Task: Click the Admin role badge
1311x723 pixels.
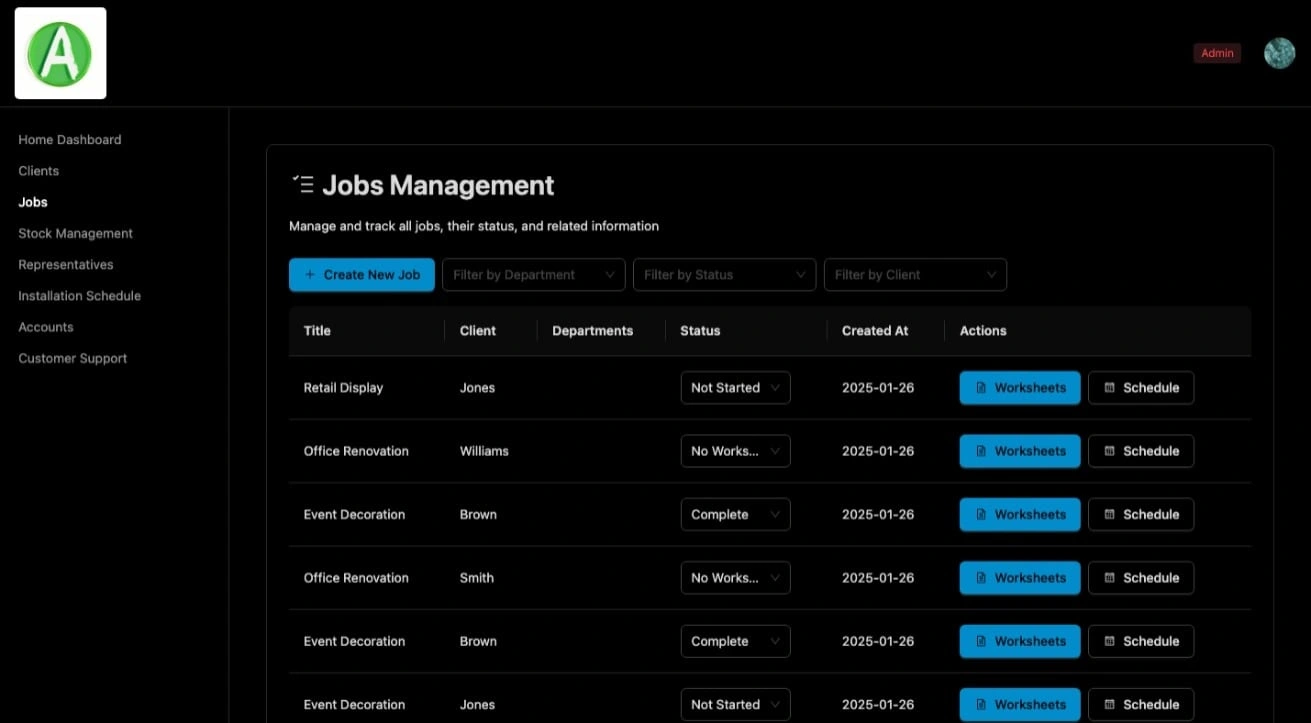Action: [1217, 53]
